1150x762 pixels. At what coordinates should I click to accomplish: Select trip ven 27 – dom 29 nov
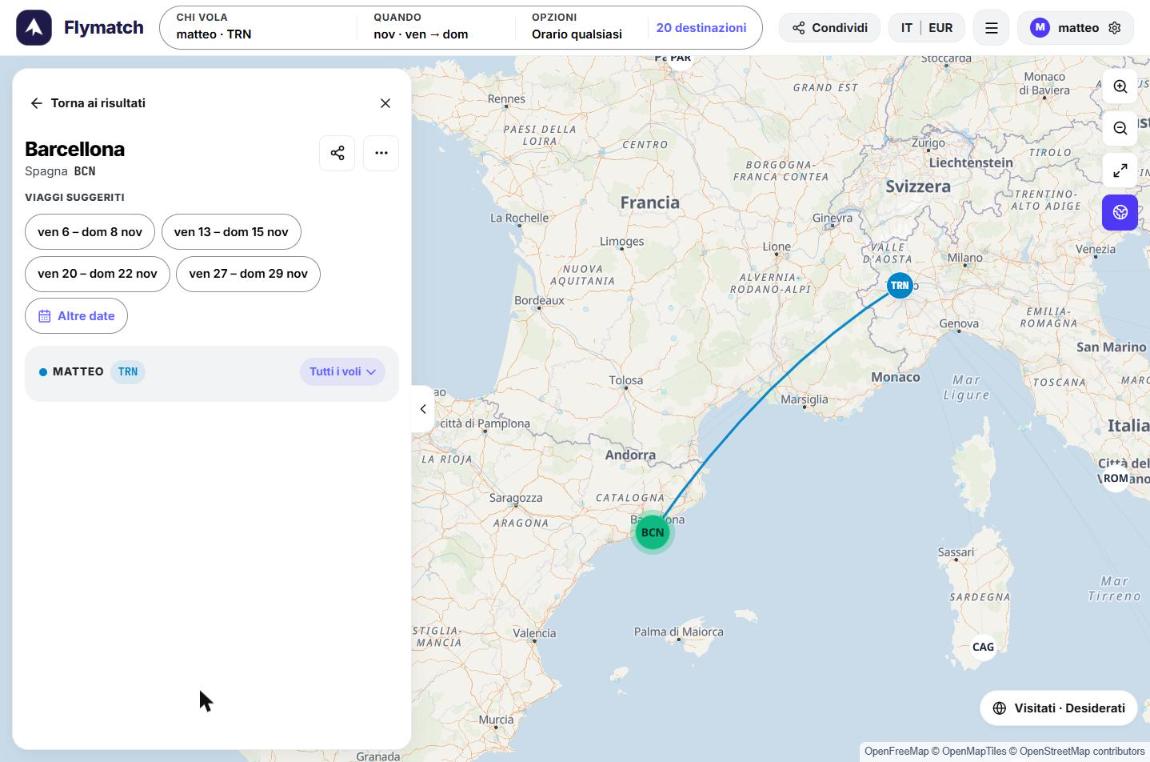[248, 274]
